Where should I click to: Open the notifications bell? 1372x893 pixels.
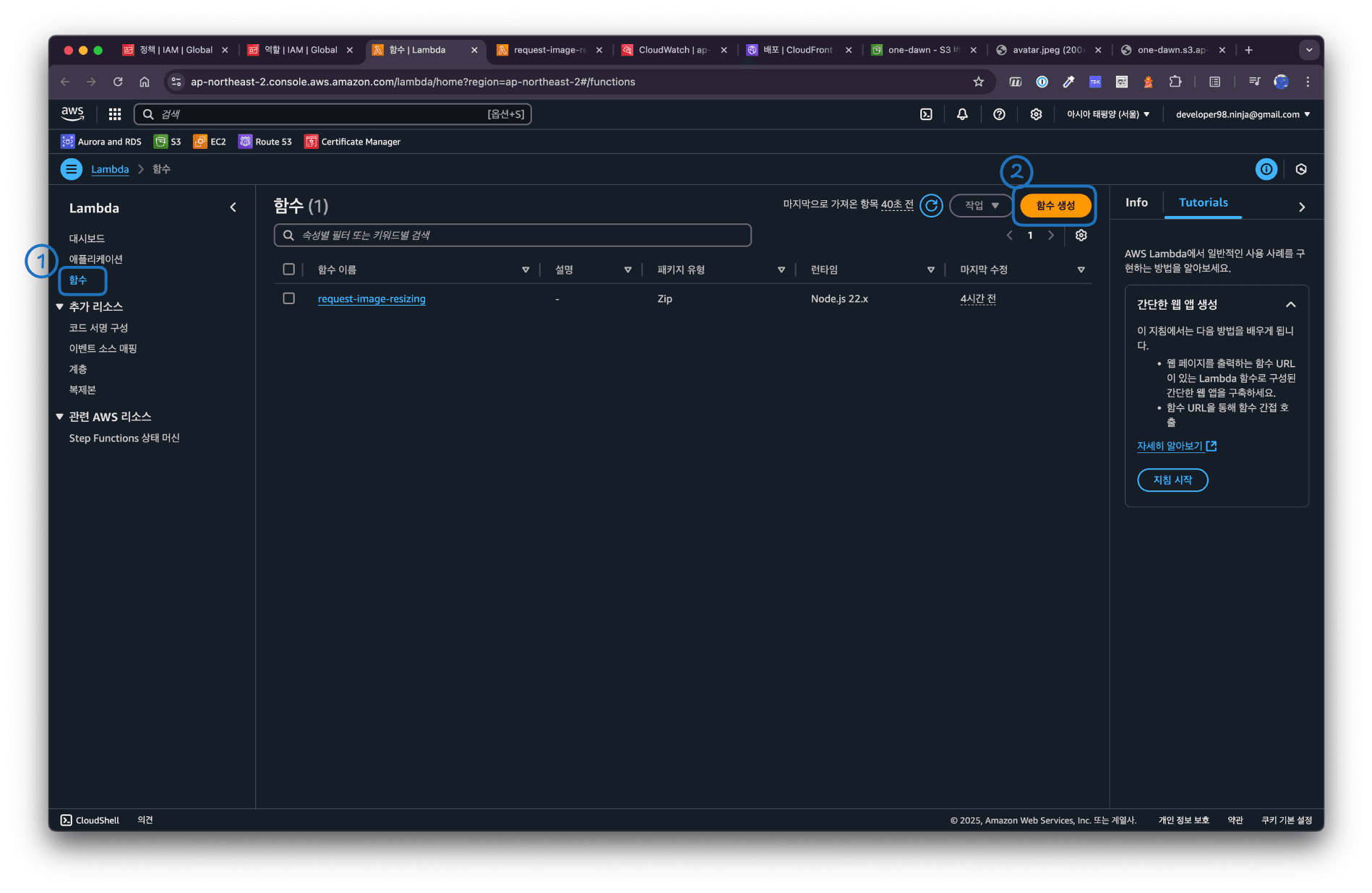[962, 114]
